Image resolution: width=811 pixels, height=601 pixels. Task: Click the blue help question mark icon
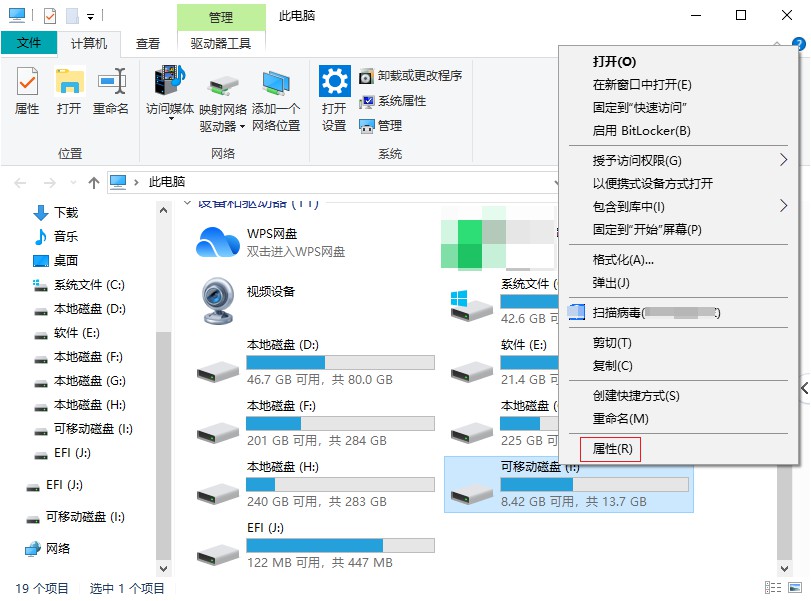point(797,42)
